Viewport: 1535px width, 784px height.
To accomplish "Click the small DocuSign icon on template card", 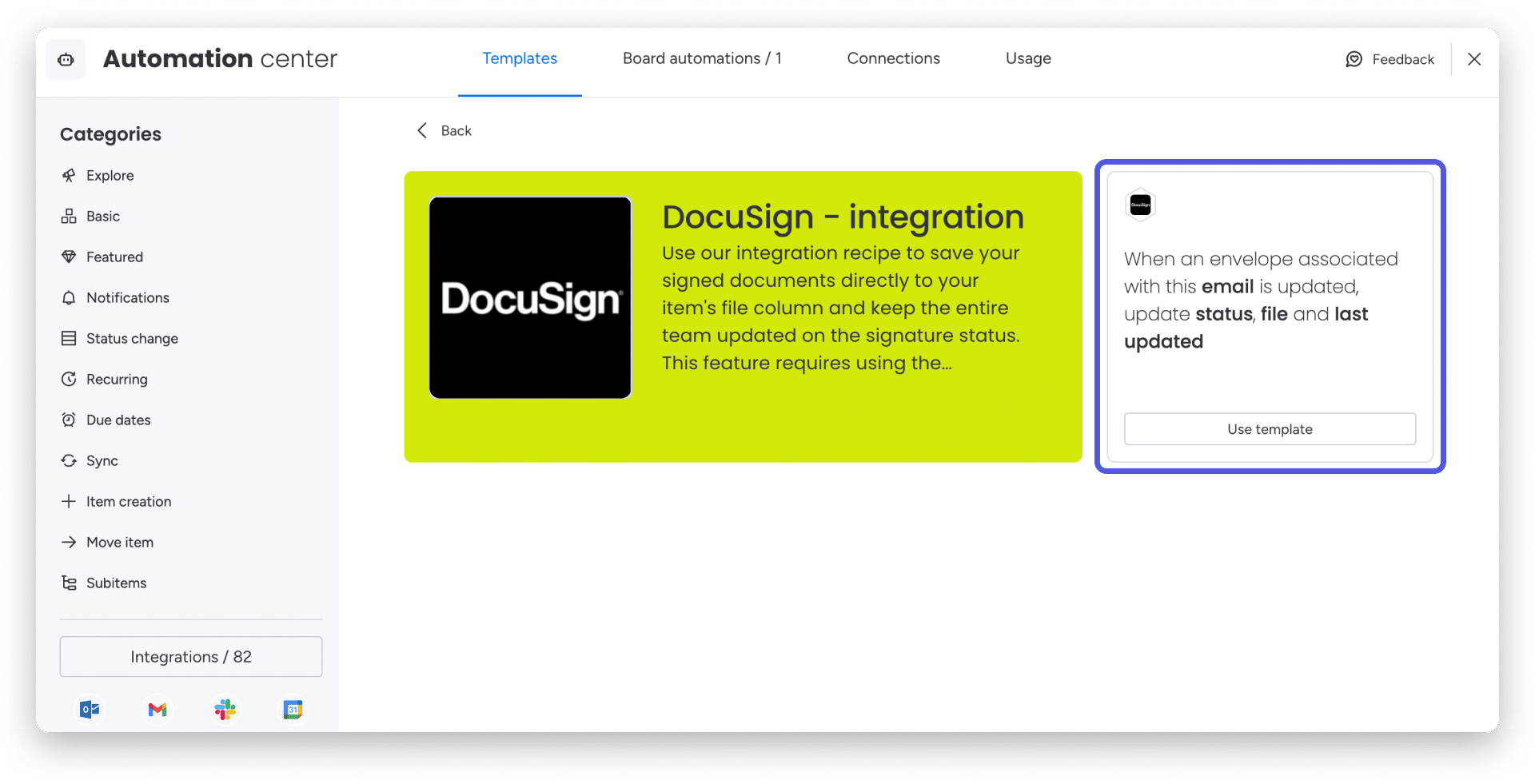I will click(x=1141, y=205).
